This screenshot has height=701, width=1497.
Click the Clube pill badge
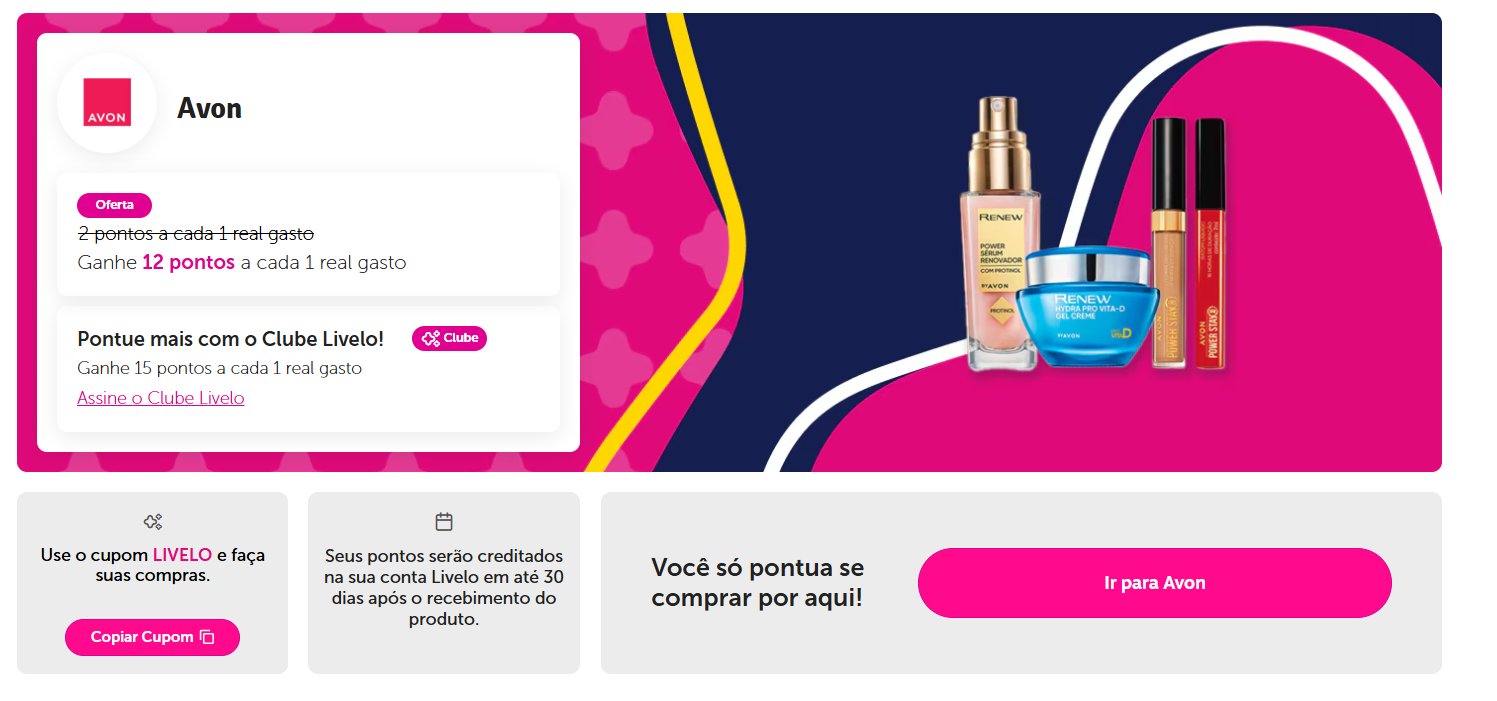[x=450, y=338]
